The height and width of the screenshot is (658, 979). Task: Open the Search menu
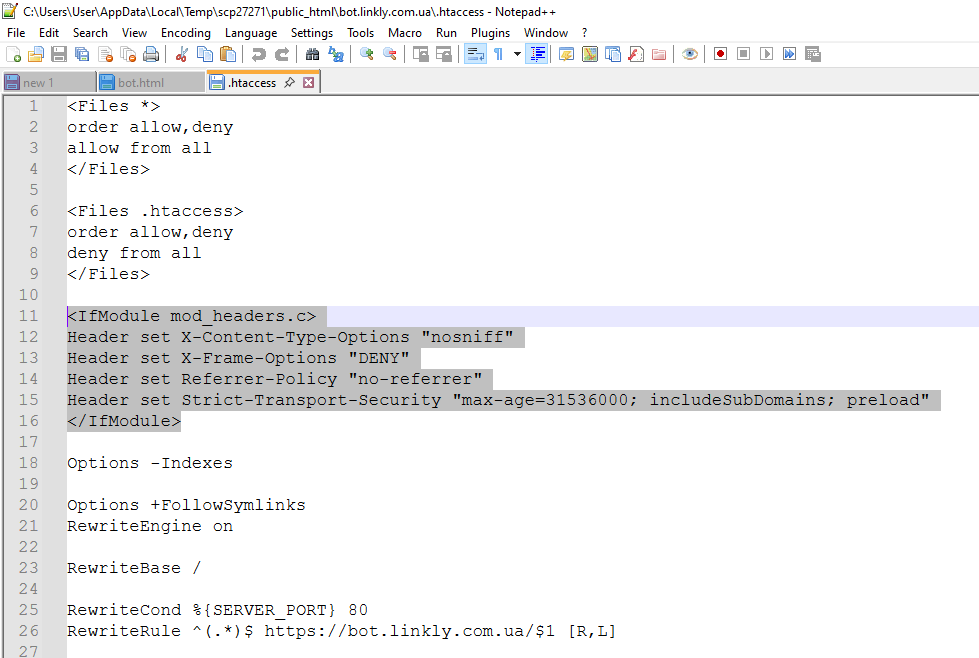(x=90, y=32)
